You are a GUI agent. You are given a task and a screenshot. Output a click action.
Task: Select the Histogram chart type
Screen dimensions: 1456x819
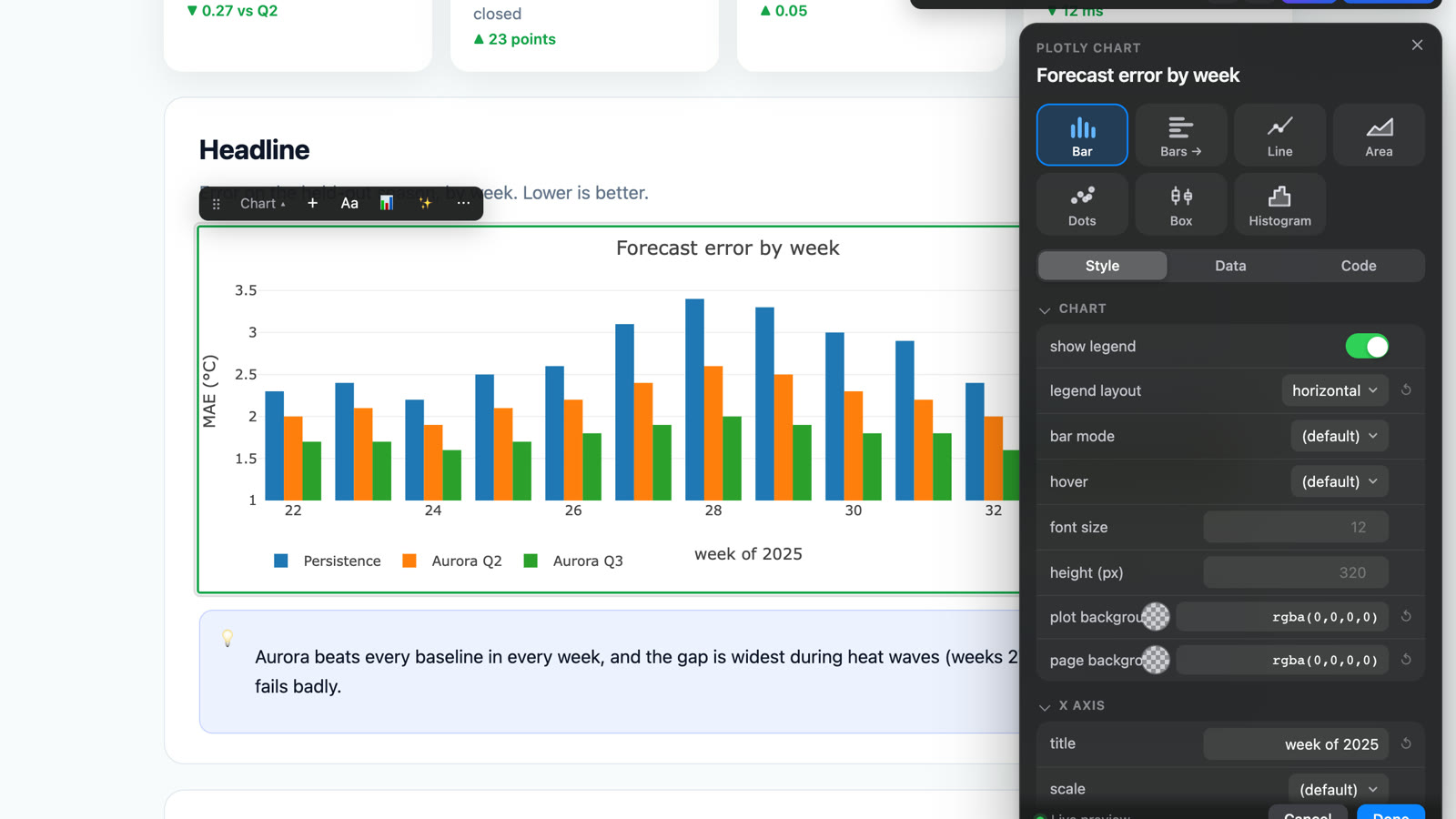[x=1279, y=204]
